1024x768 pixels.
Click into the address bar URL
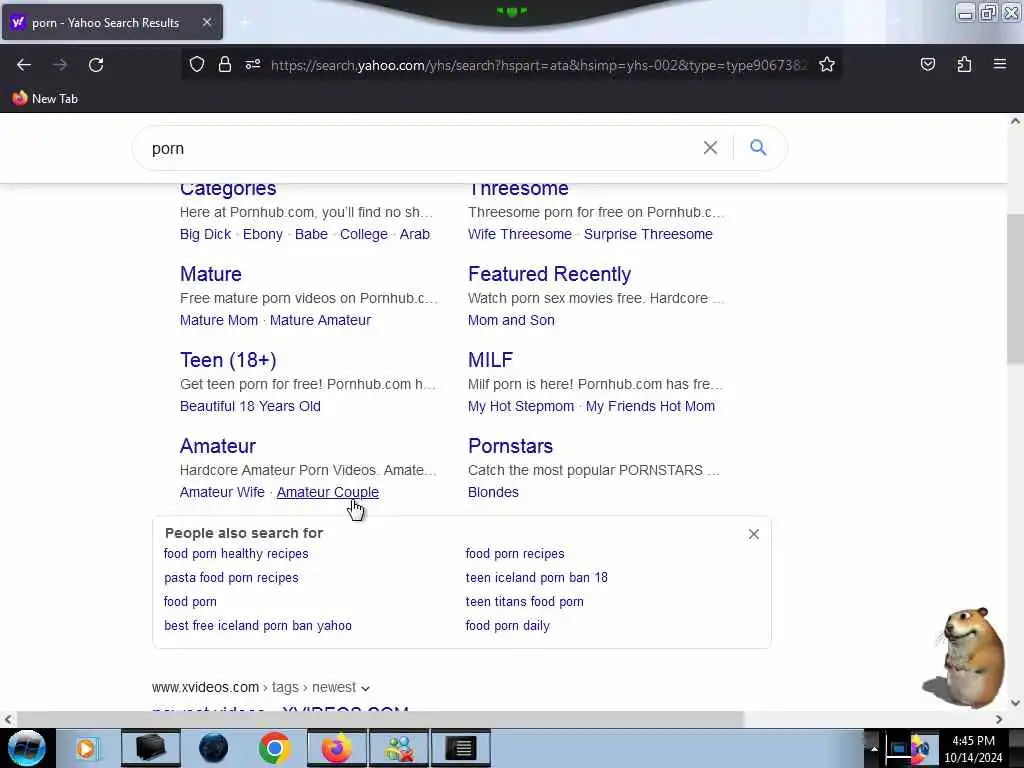click(539, 65)
